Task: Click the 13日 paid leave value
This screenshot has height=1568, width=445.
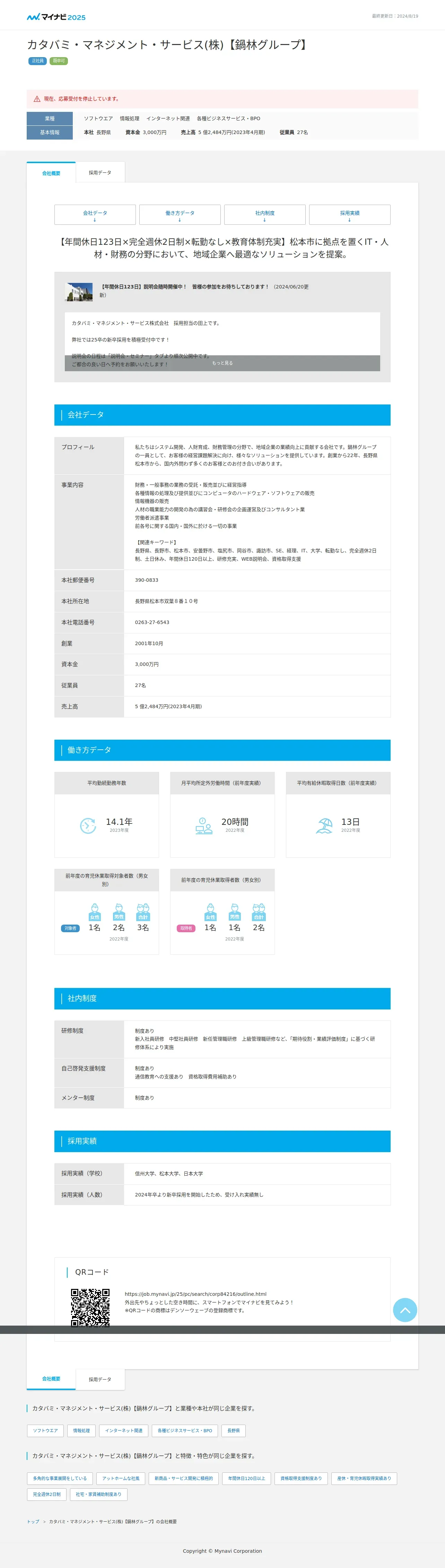Action: (x=350, y=822)
